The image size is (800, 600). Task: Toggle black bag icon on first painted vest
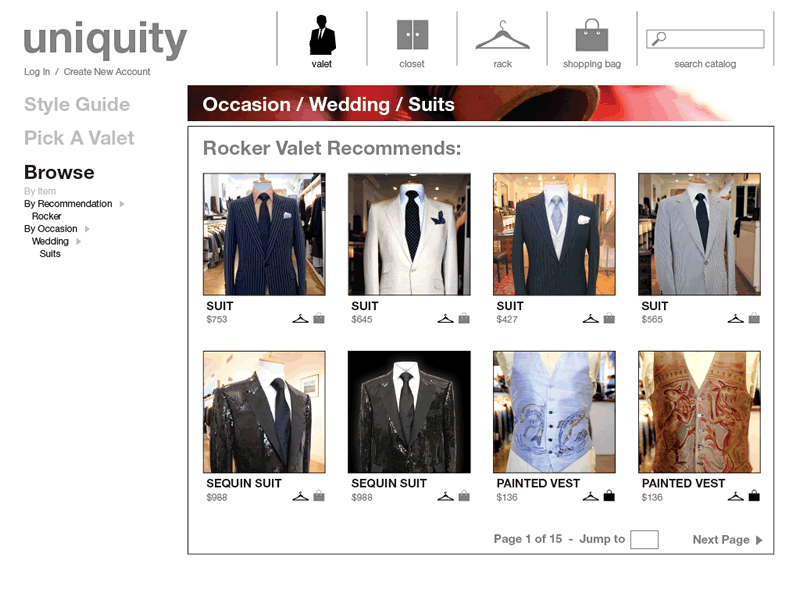tap(609, 495)
